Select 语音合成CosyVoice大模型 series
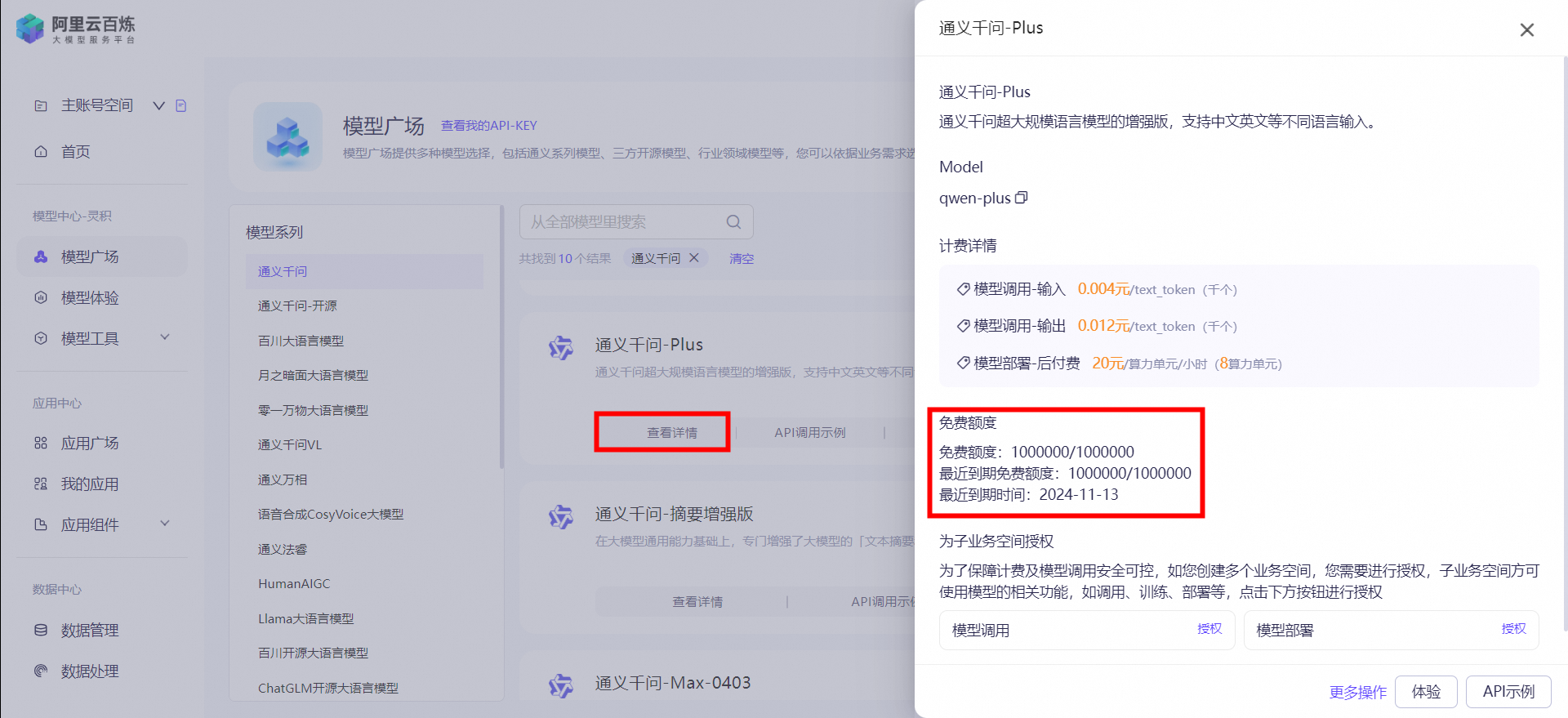 click(331, 514)
